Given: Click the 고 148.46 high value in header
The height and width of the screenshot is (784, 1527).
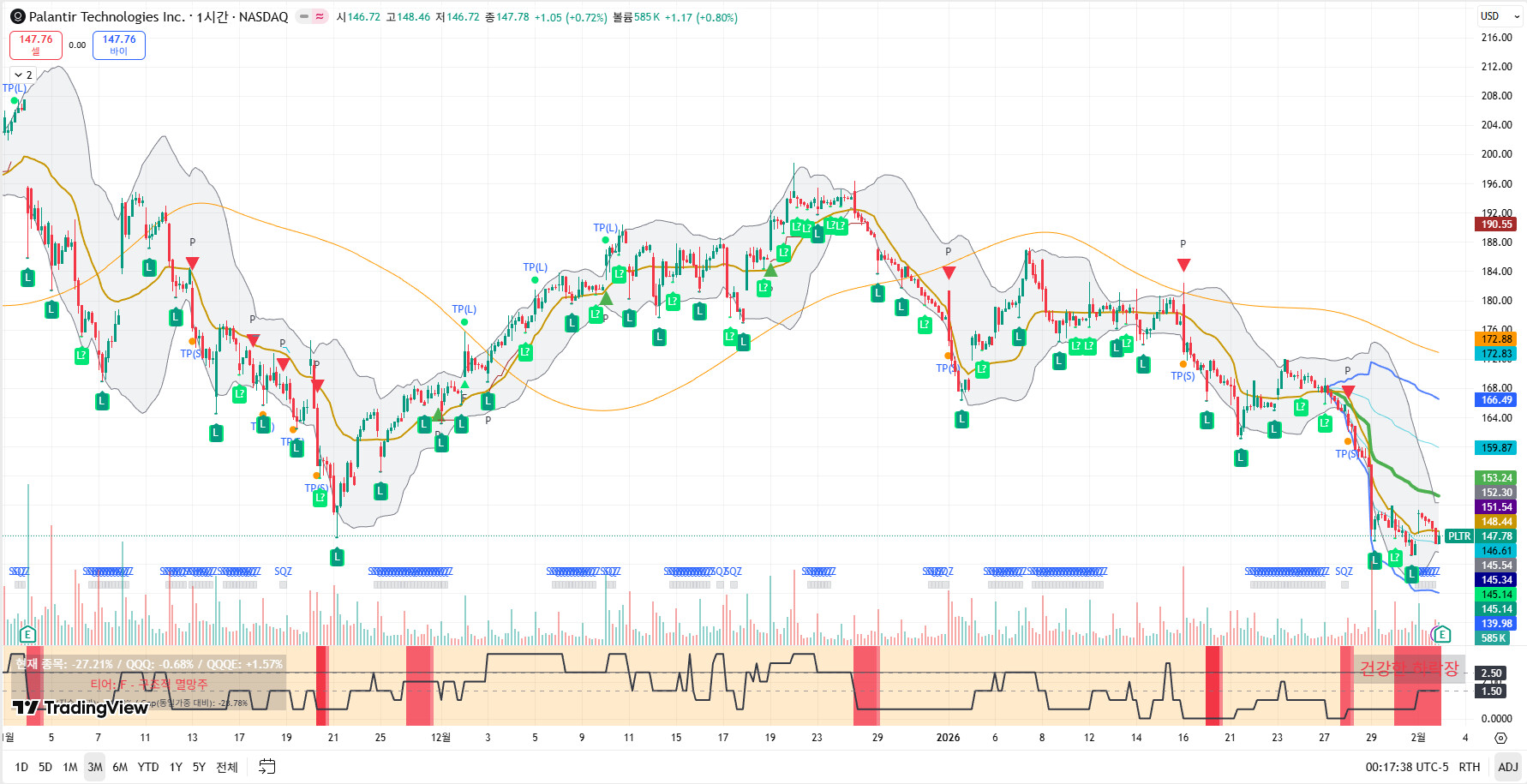Looking at the screenshot, I should [x=408, y=17].
